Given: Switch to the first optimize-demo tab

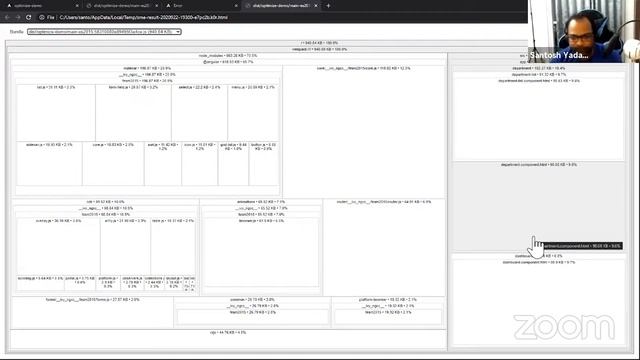Looking at the screenshot, I should pyautogui.click(x=41, y=6).
